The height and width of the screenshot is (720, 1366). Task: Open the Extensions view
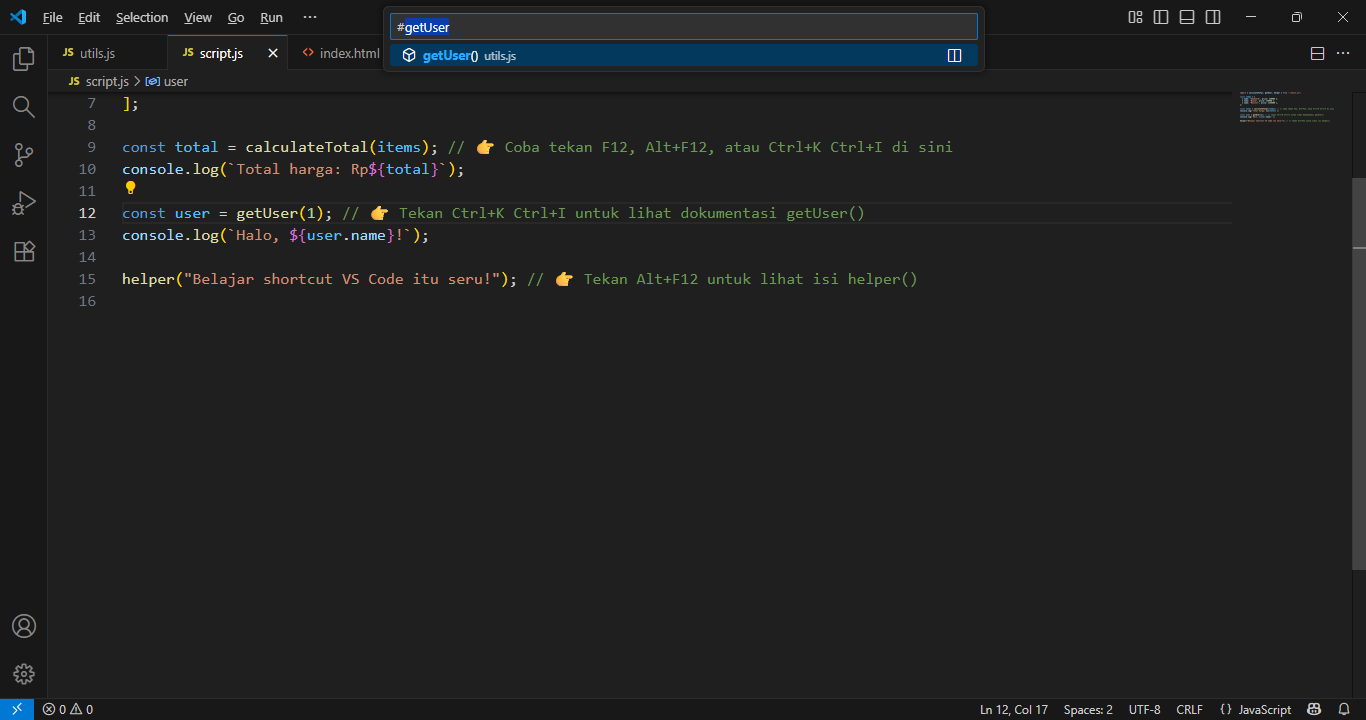pyautogui.click(x=22, y=251)
